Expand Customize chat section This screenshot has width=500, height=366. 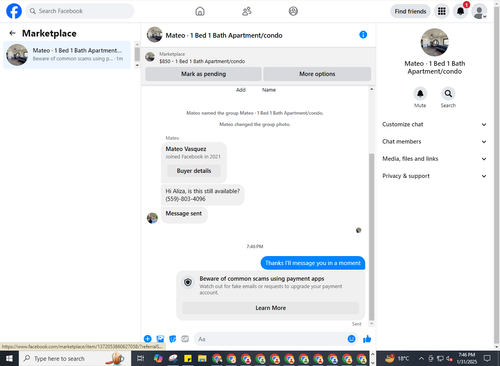434,124
